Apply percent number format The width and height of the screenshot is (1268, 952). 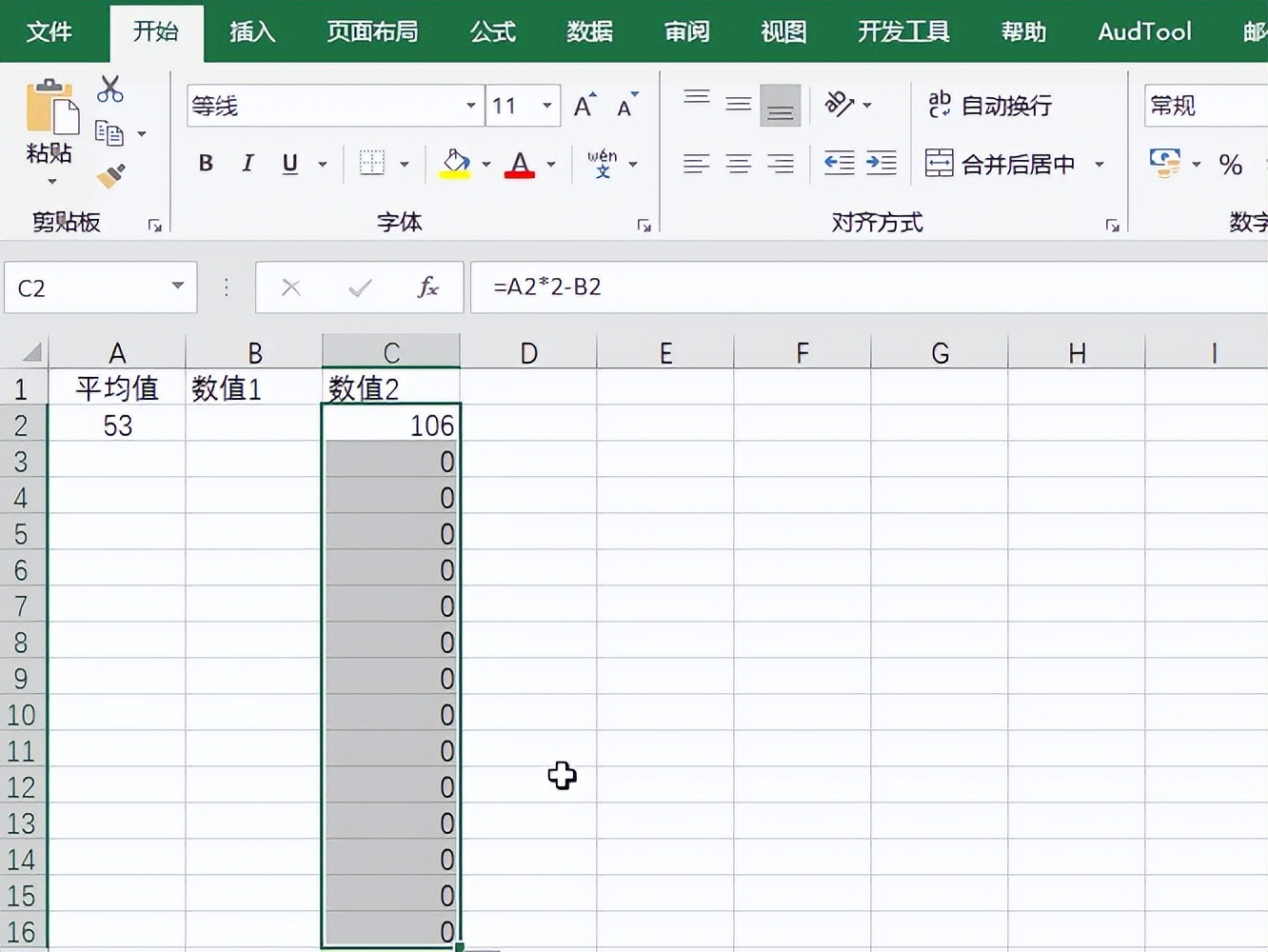(x=1230, y=164)
